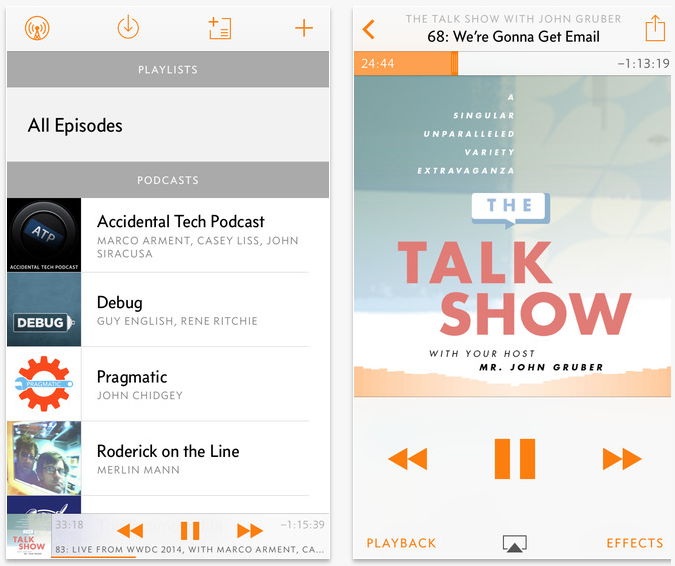
Task: Click the mini player progress line
Action: click(93, 557)
